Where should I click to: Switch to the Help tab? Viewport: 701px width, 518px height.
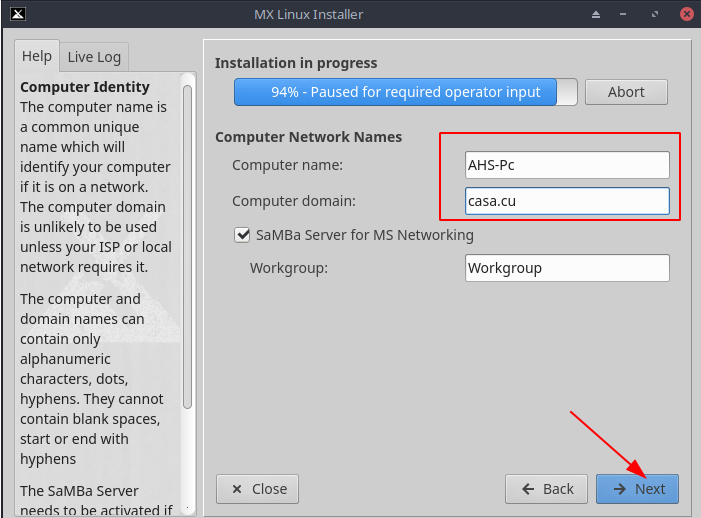37,56
